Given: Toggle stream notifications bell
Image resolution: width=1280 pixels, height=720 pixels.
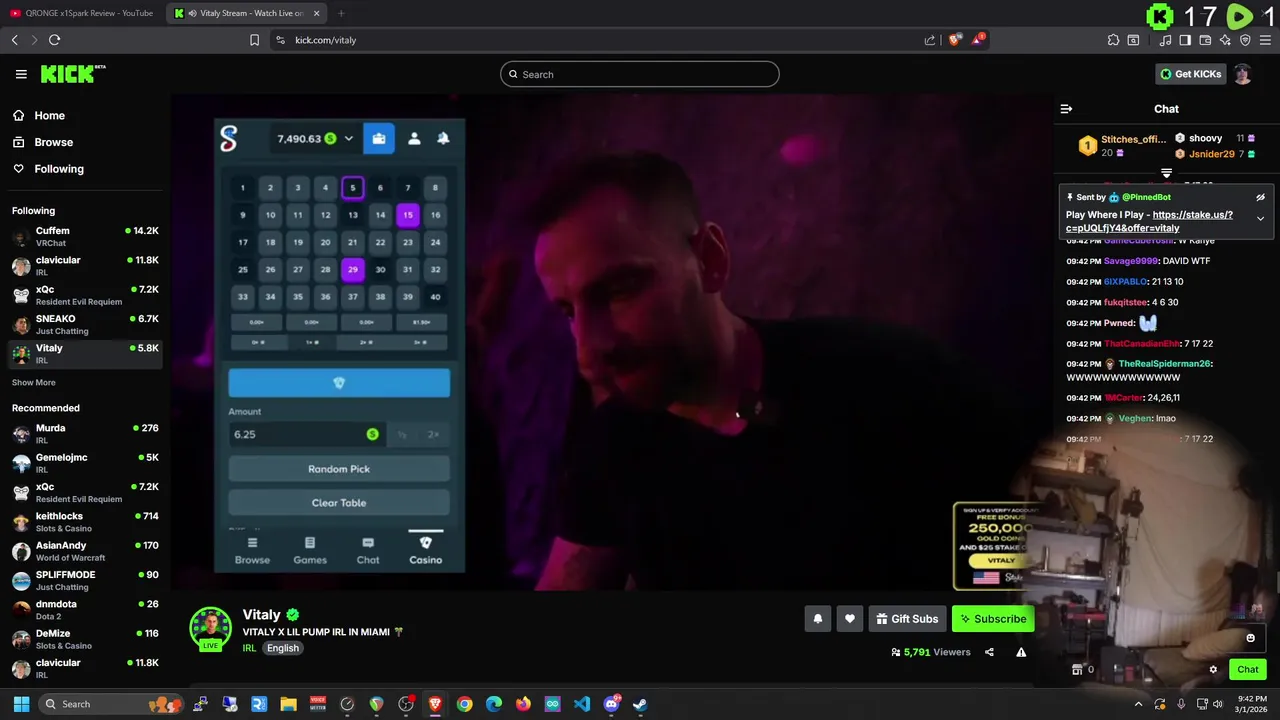Looking at the screenshot, I should 818,619.
